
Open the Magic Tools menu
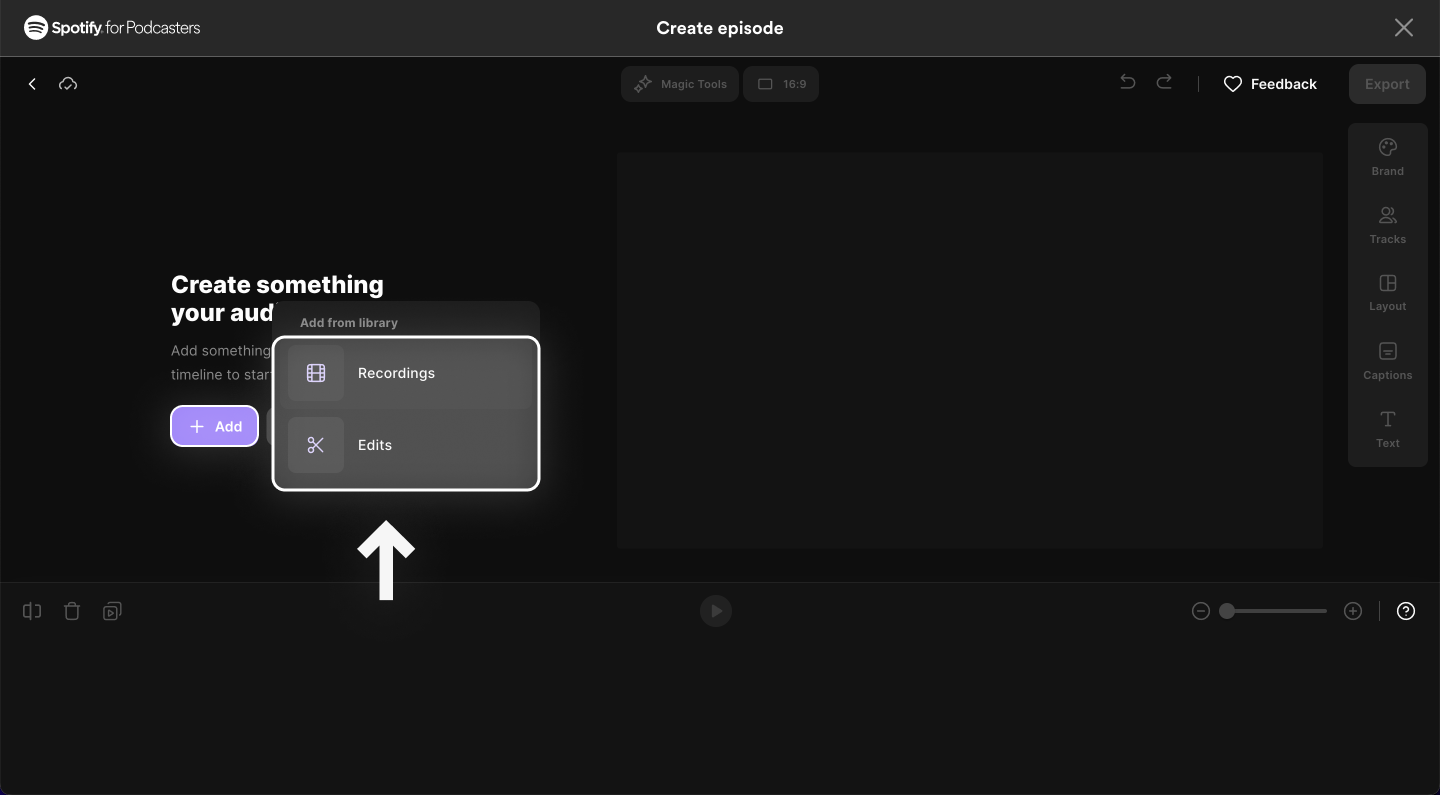pyautogui.click(x=680, y=84)
